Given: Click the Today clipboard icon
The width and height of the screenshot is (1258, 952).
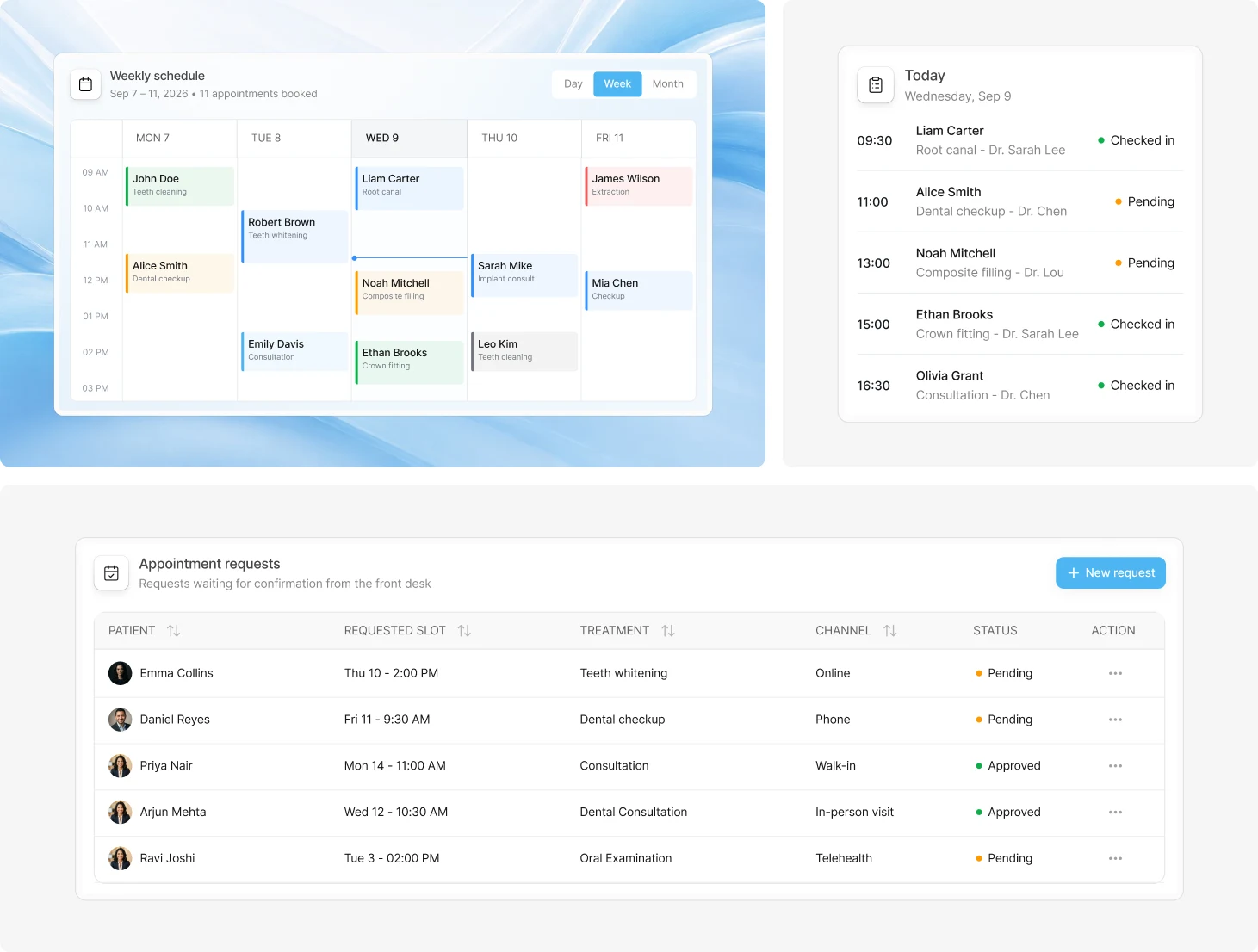Looking at the screenshot, I should pyautogui.click(x=876, y=85).
